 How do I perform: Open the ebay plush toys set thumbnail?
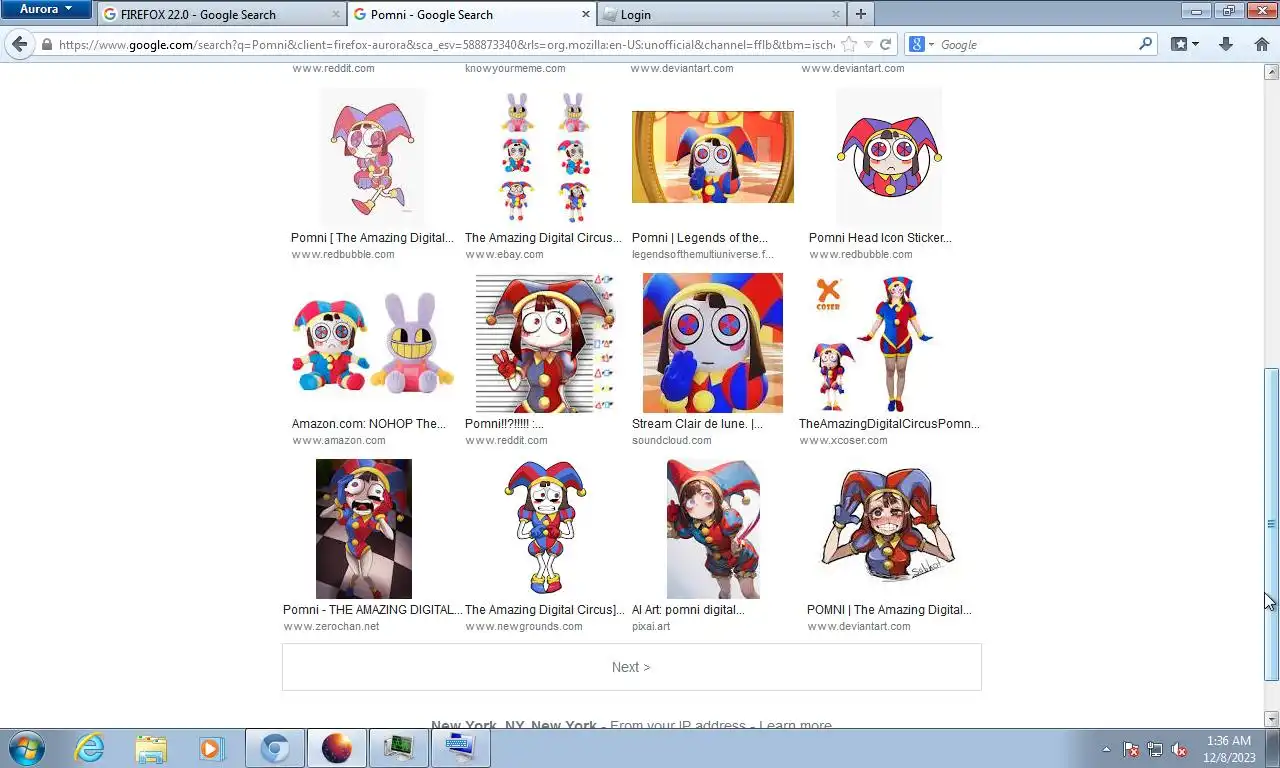[x=545, y=157]
